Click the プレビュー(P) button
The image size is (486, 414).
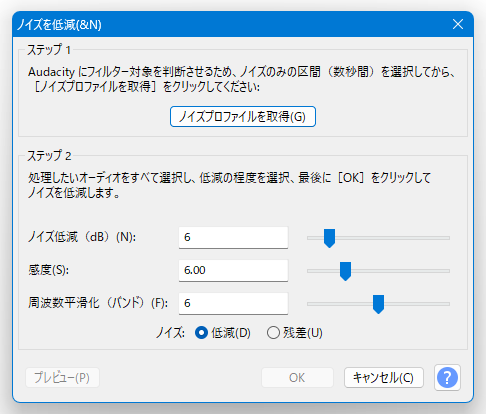(x=62, y=378)
